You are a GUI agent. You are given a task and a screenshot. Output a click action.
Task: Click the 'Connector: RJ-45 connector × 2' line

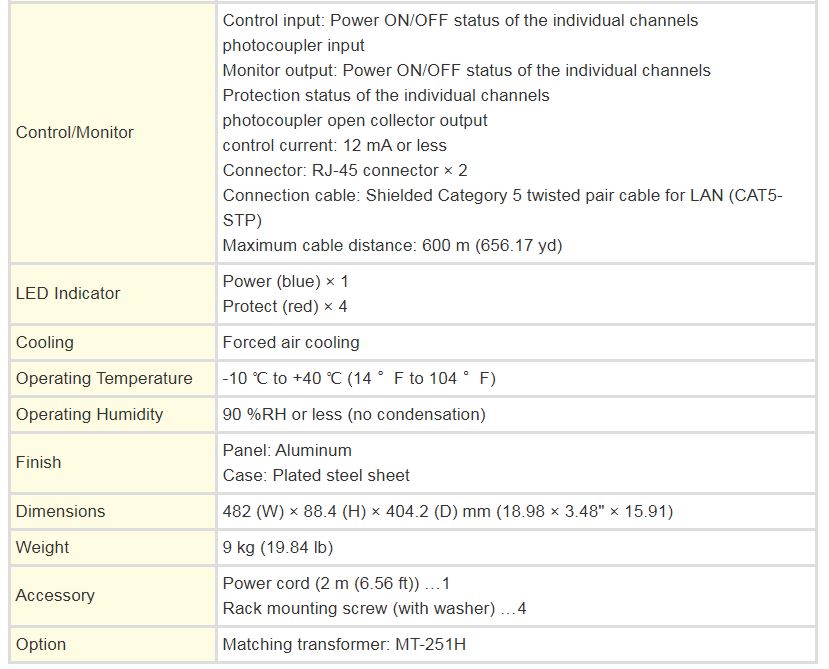345,170
